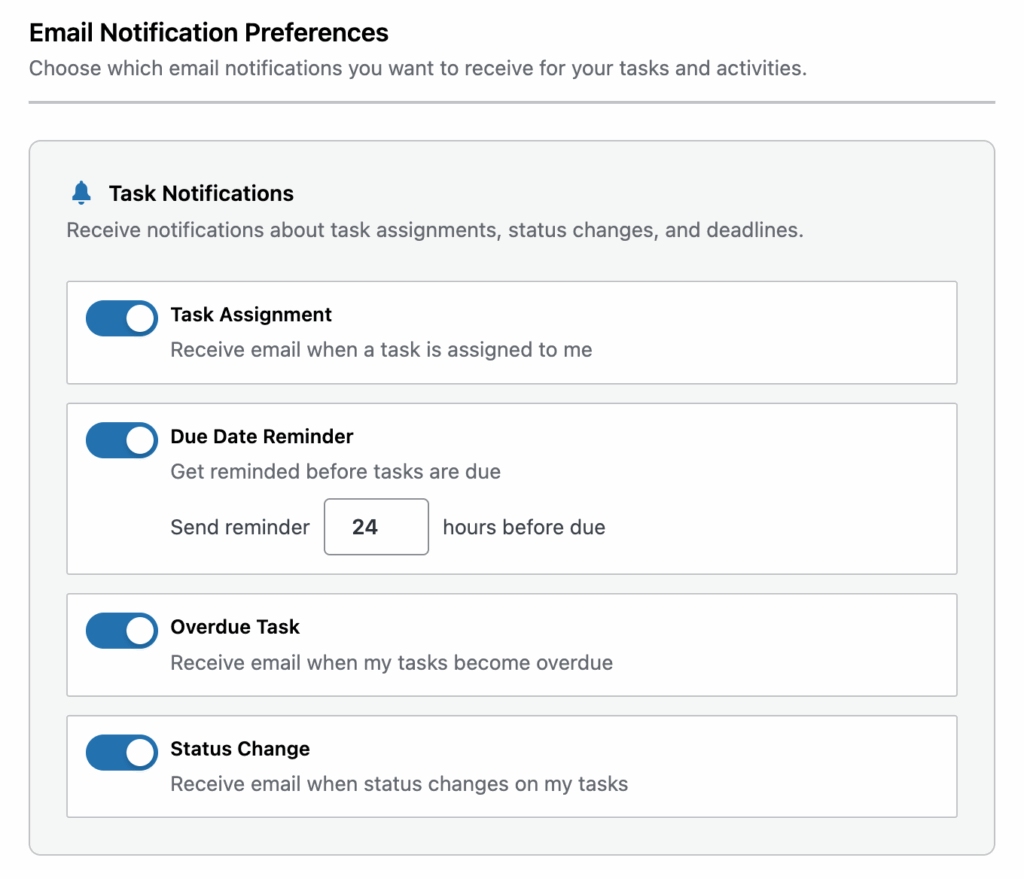Image resolution: width=1024 pixels, height=879 pixels.
Task: Click "Receive email when a task is assigned" description
Action: click(381, 350)
